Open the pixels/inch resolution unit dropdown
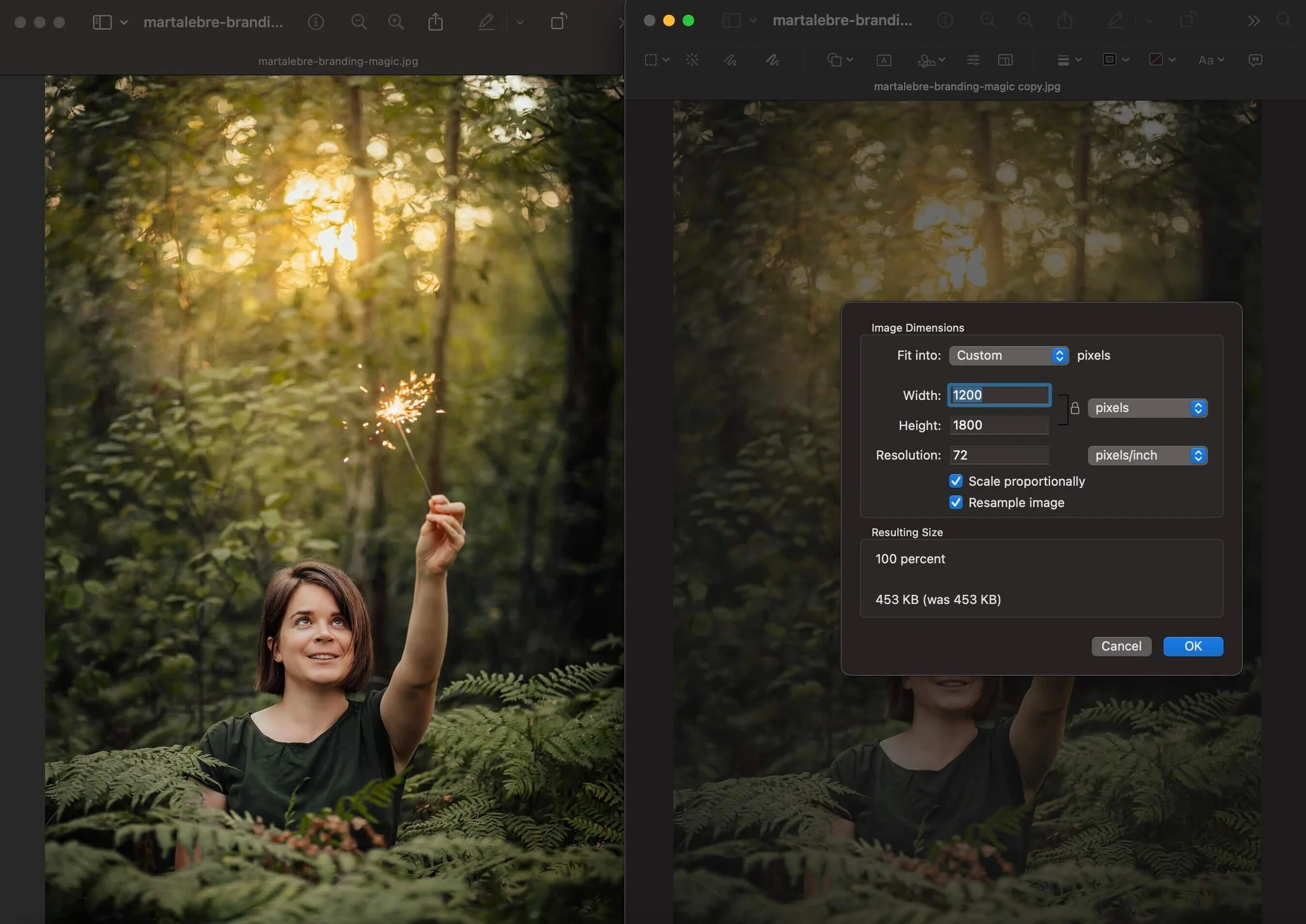The height and width of the screenshot is (924, 1306). 1147,455
